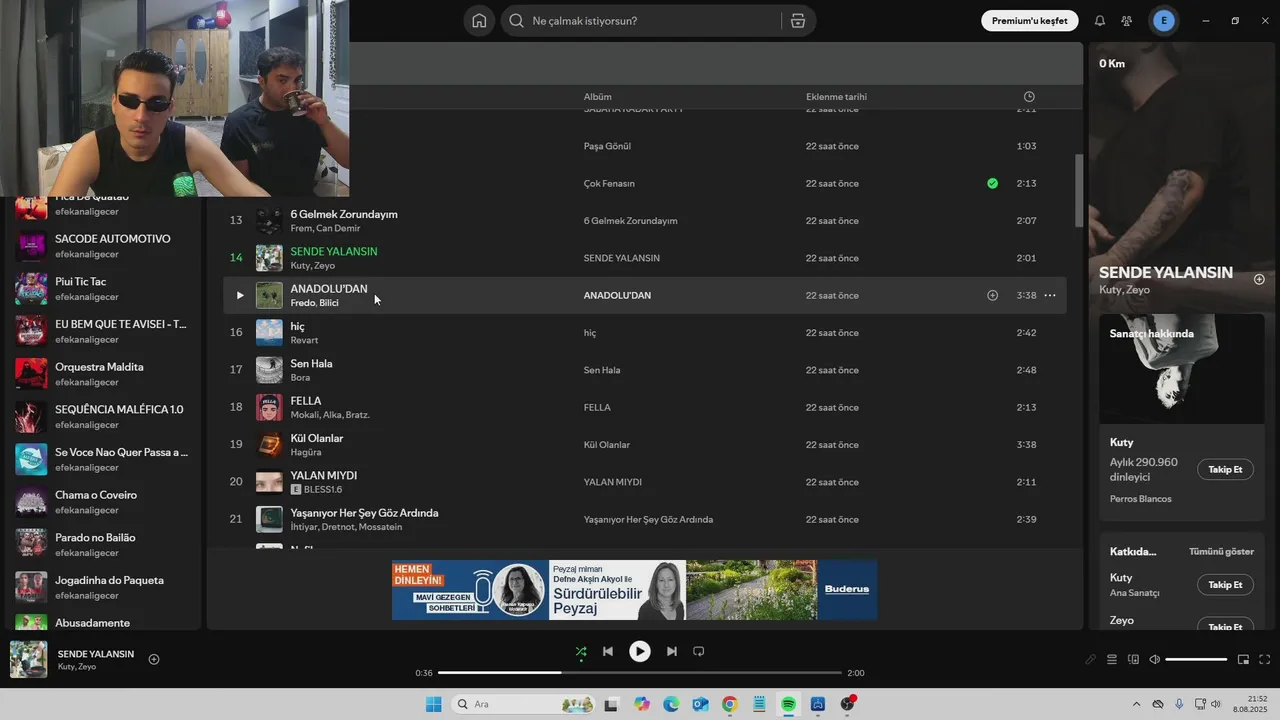Screen dimensions: 1280x720
Task: Open artist link Revart under hiç
Action: coord(304,340)
